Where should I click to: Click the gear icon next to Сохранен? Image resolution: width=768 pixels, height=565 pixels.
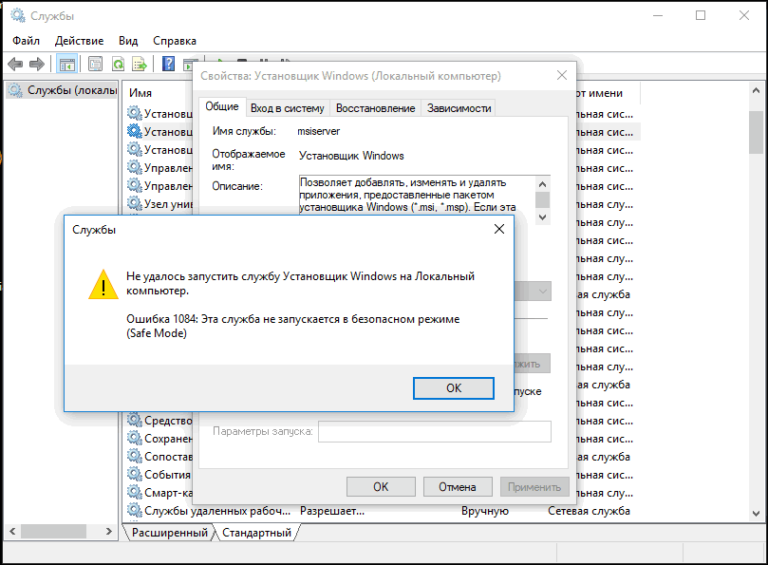[x=134, y=438]
